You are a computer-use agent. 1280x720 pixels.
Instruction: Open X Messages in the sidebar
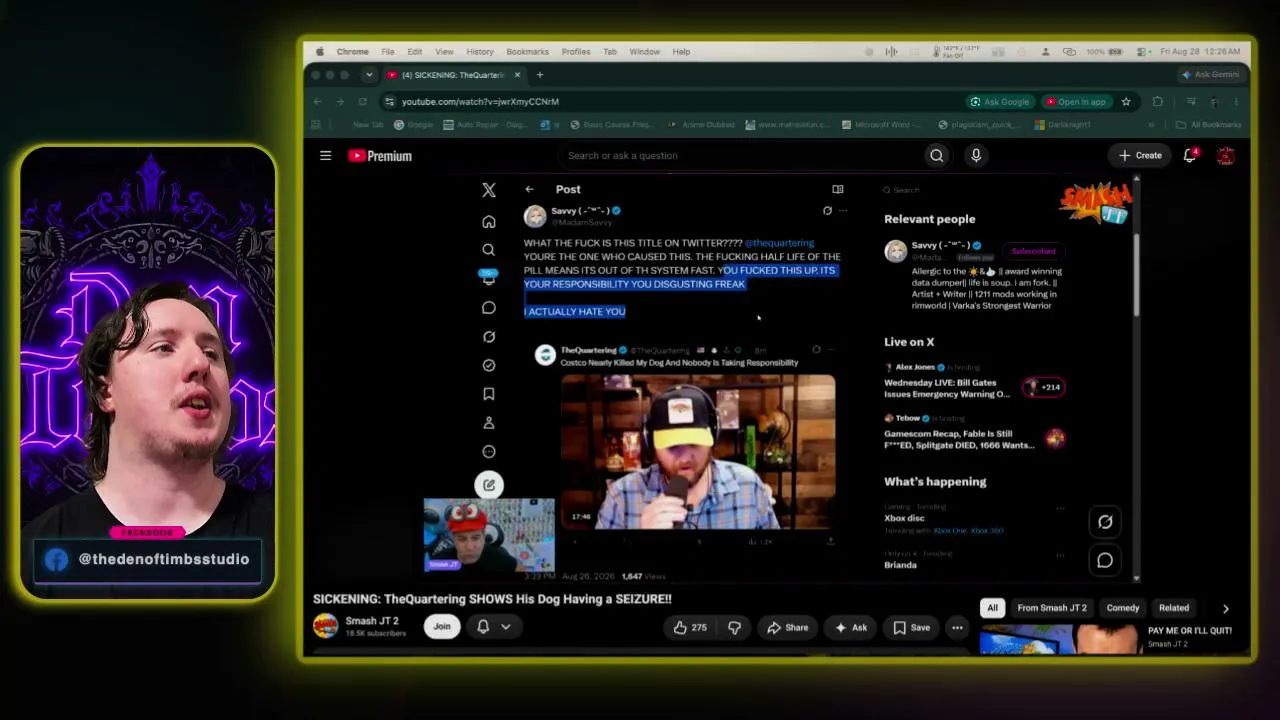tap(489, 308)
